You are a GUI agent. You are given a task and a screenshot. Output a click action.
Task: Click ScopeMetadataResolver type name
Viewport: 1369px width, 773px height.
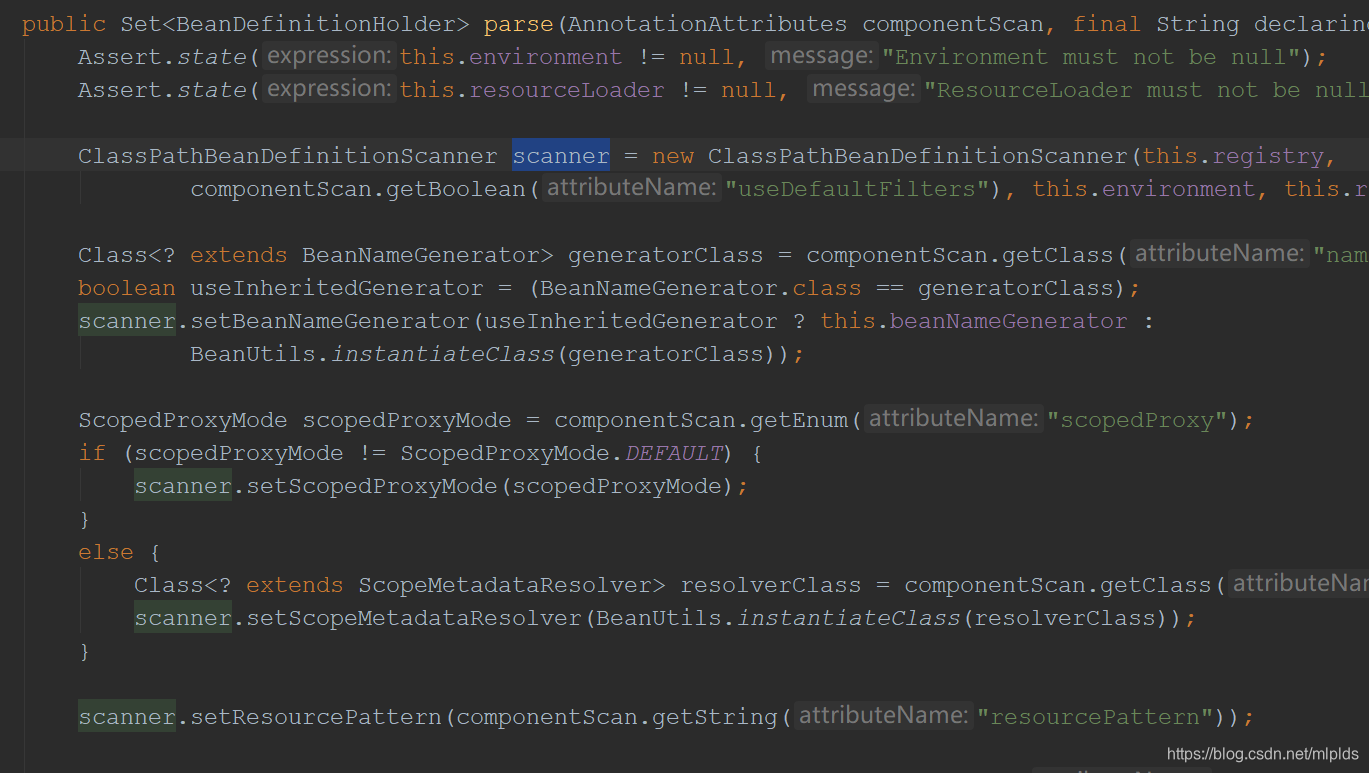coord(505,585)
